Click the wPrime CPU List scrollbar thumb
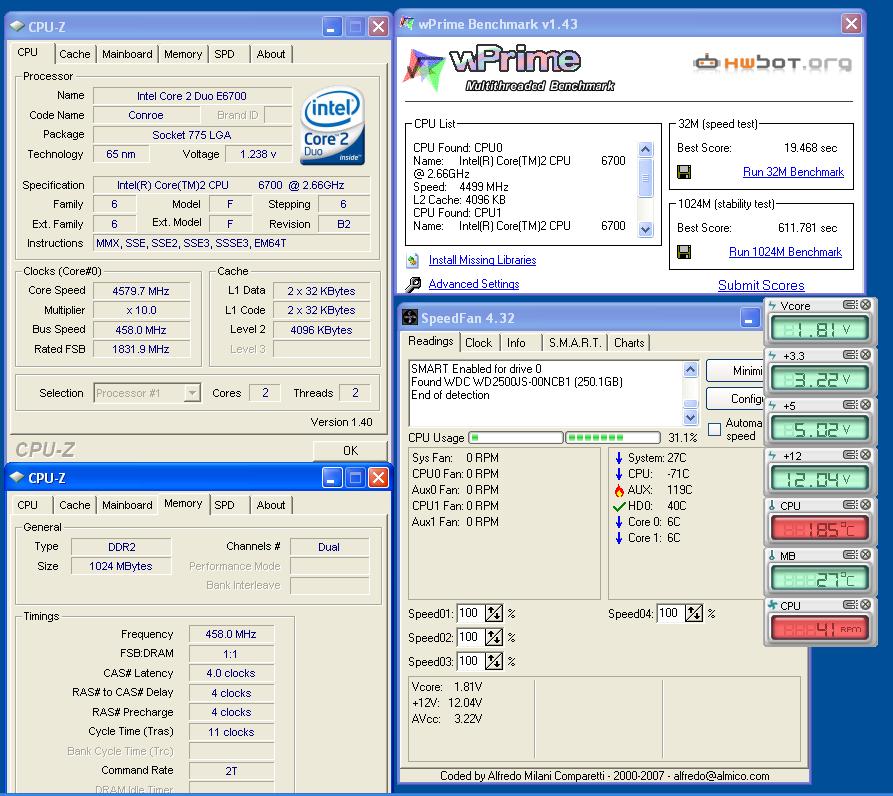This screenshot has width=893, height=796. click(645, 178)
